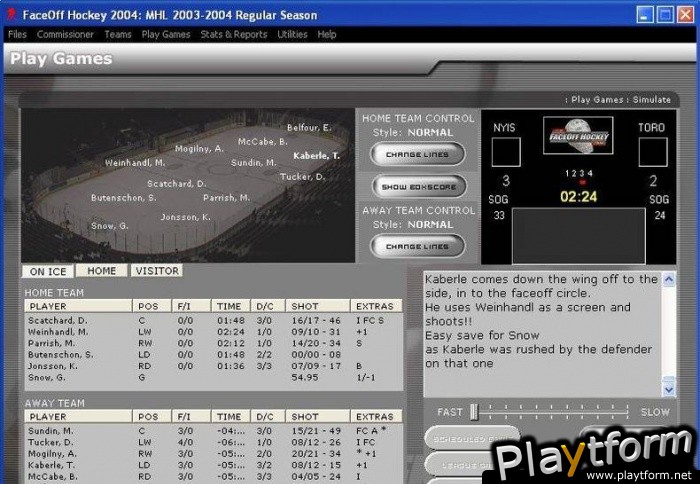Click the Play Games breadcrumb link
Viewport: 700px width, 484px height.
[x=597, y=100]
